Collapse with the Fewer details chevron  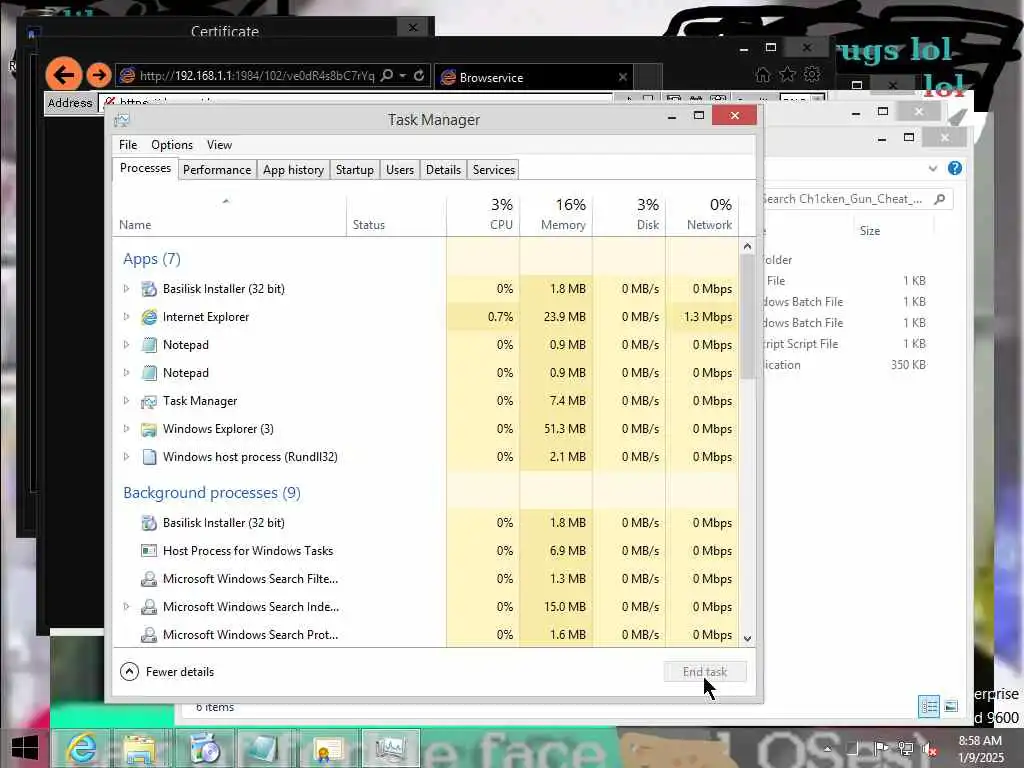(129, 671)
